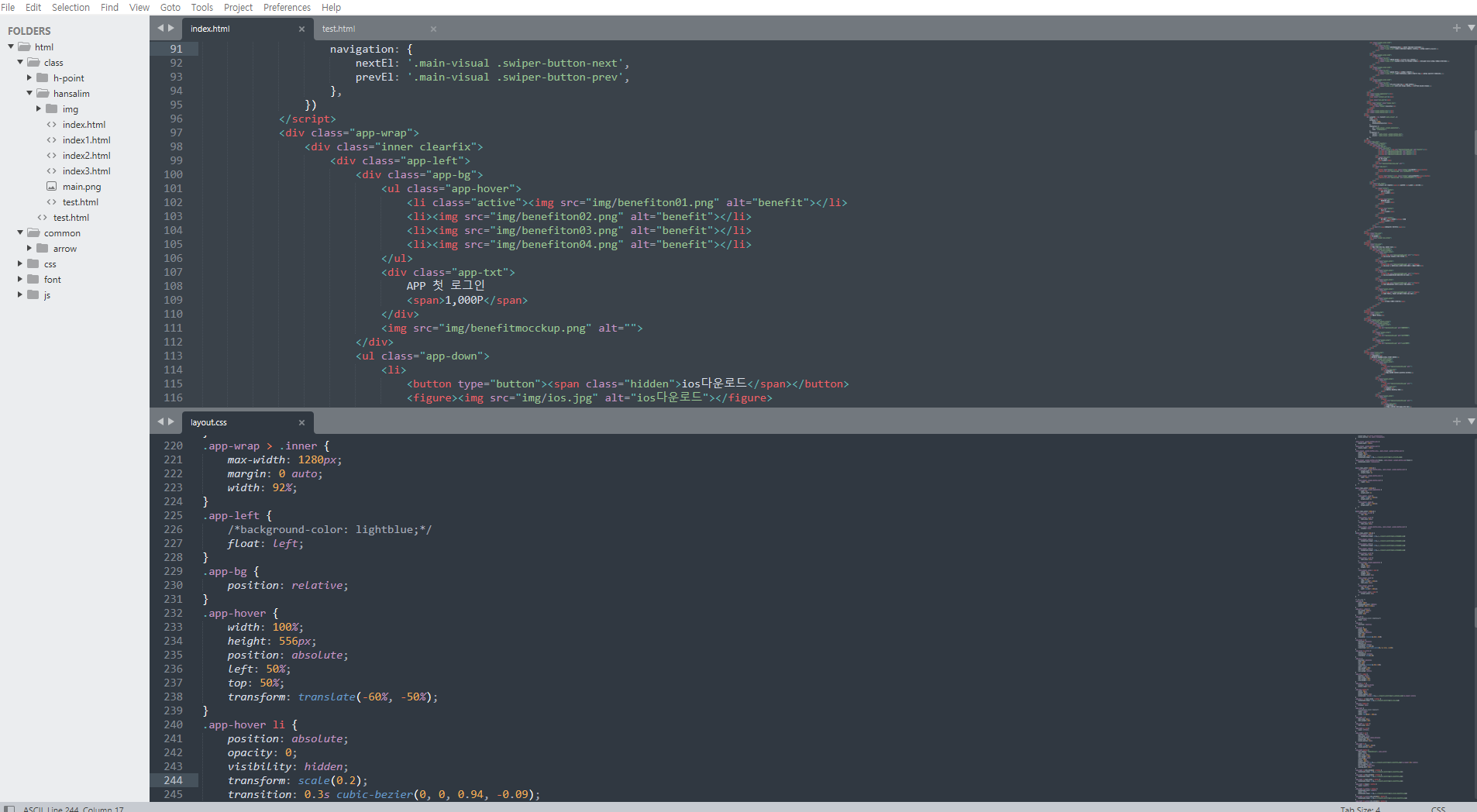Click the folder icon of arrow

point(43,248)
